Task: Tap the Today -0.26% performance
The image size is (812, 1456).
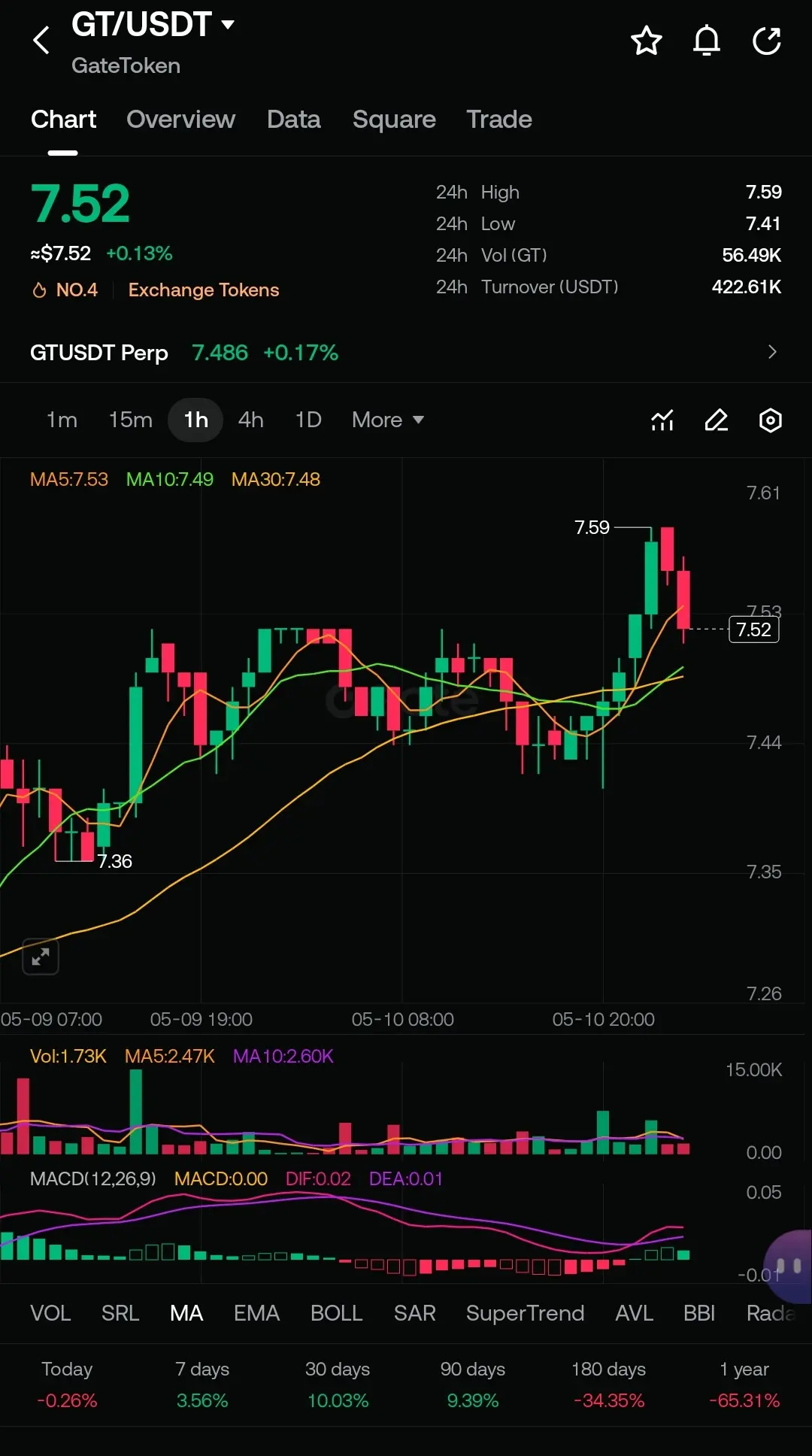Action: click(67, 1385)
